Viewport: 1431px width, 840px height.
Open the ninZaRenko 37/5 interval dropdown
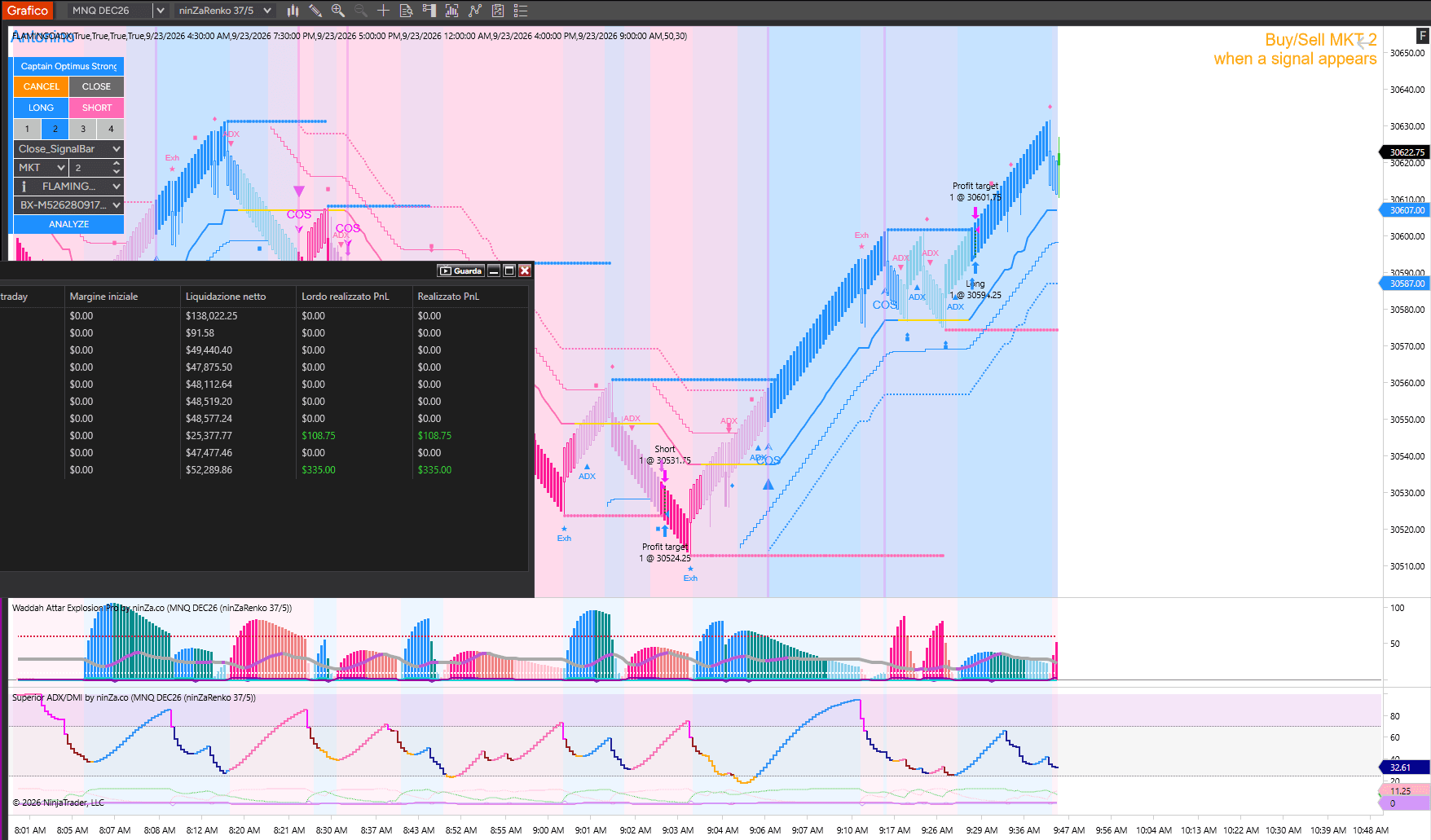(266, 11)
